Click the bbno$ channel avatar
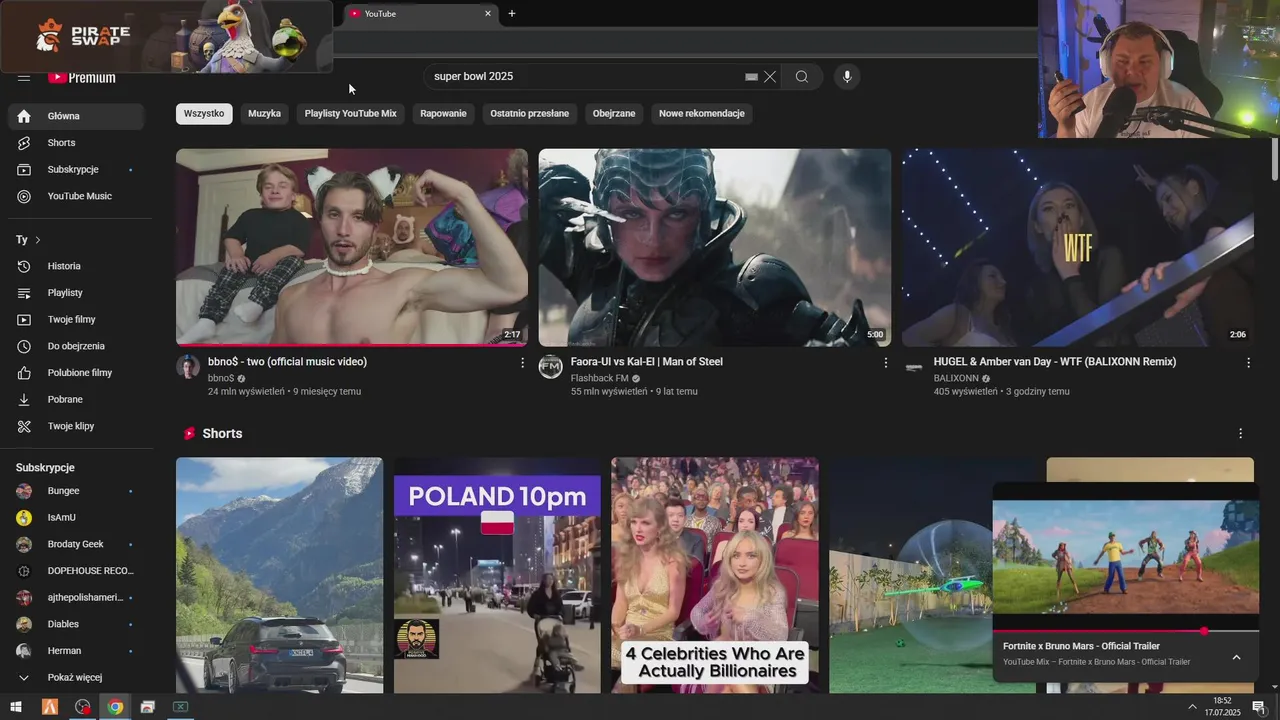Screen dimensions: 1280x720 click(188, 367)
